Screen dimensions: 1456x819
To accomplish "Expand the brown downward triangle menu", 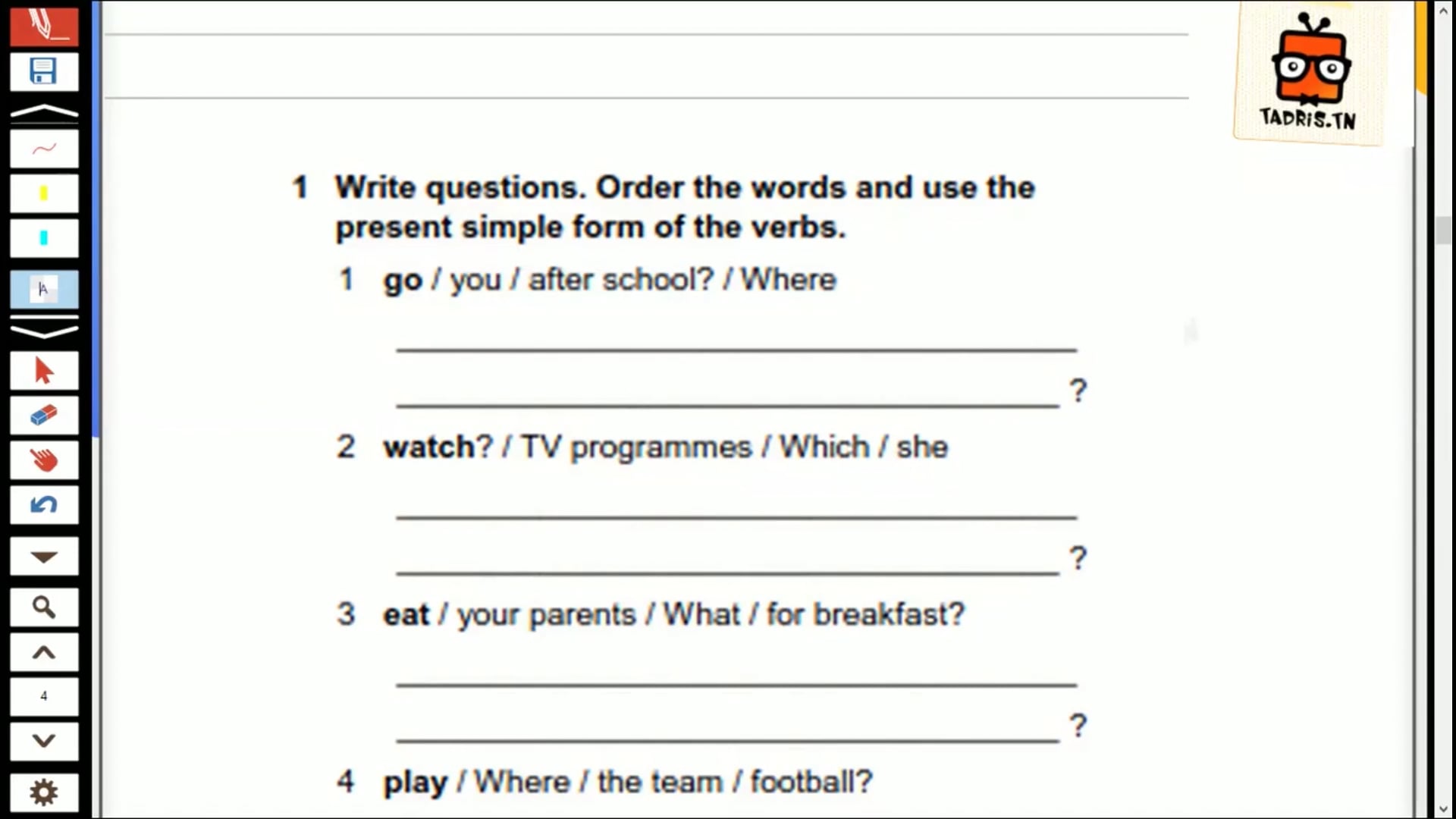I will [x=44, y=557].
